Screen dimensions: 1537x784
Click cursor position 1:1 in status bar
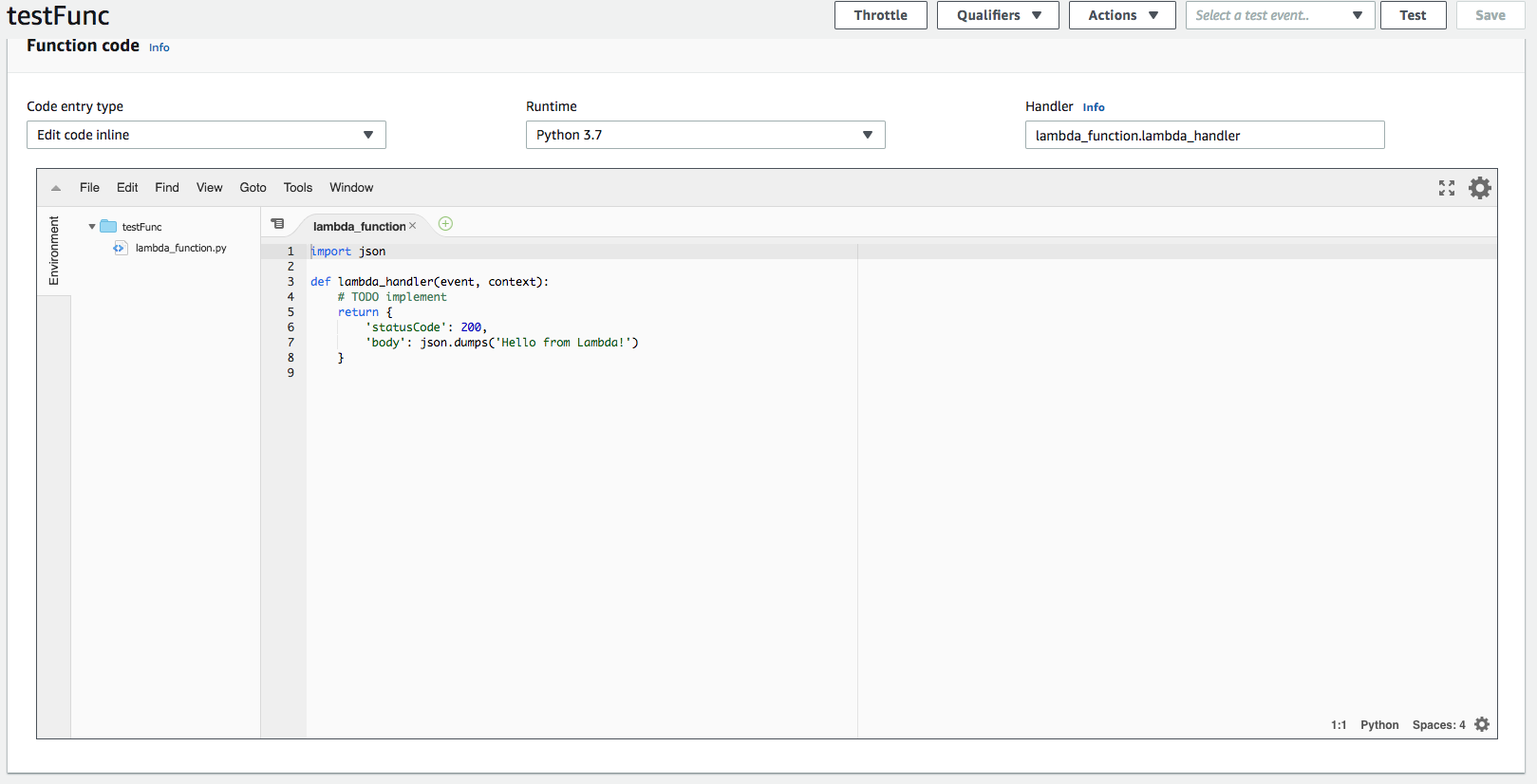click(1339, 725)
